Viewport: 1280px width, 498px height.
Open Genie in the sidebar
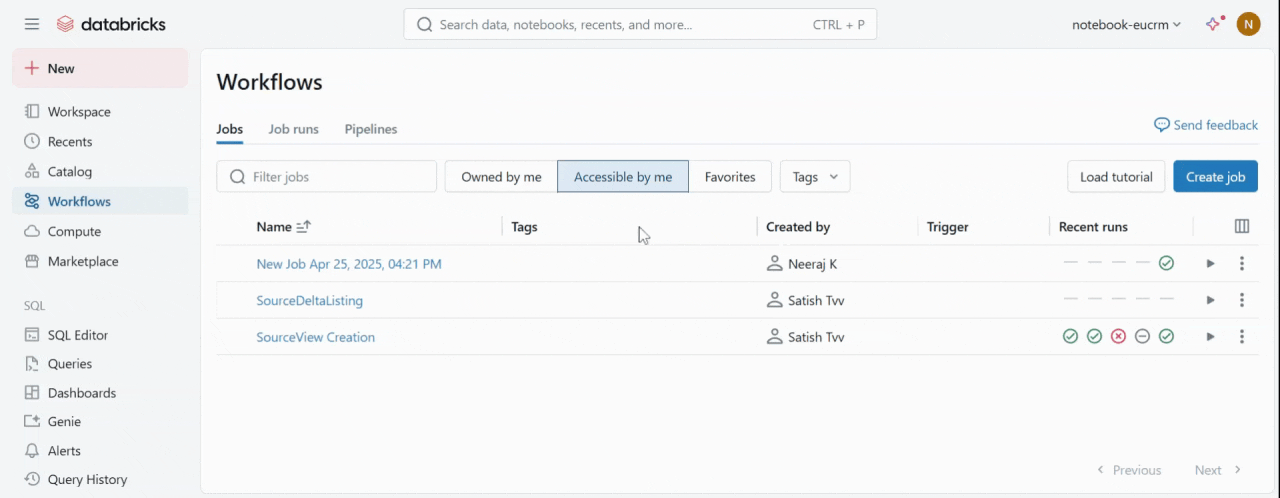(x=100, y=422)
